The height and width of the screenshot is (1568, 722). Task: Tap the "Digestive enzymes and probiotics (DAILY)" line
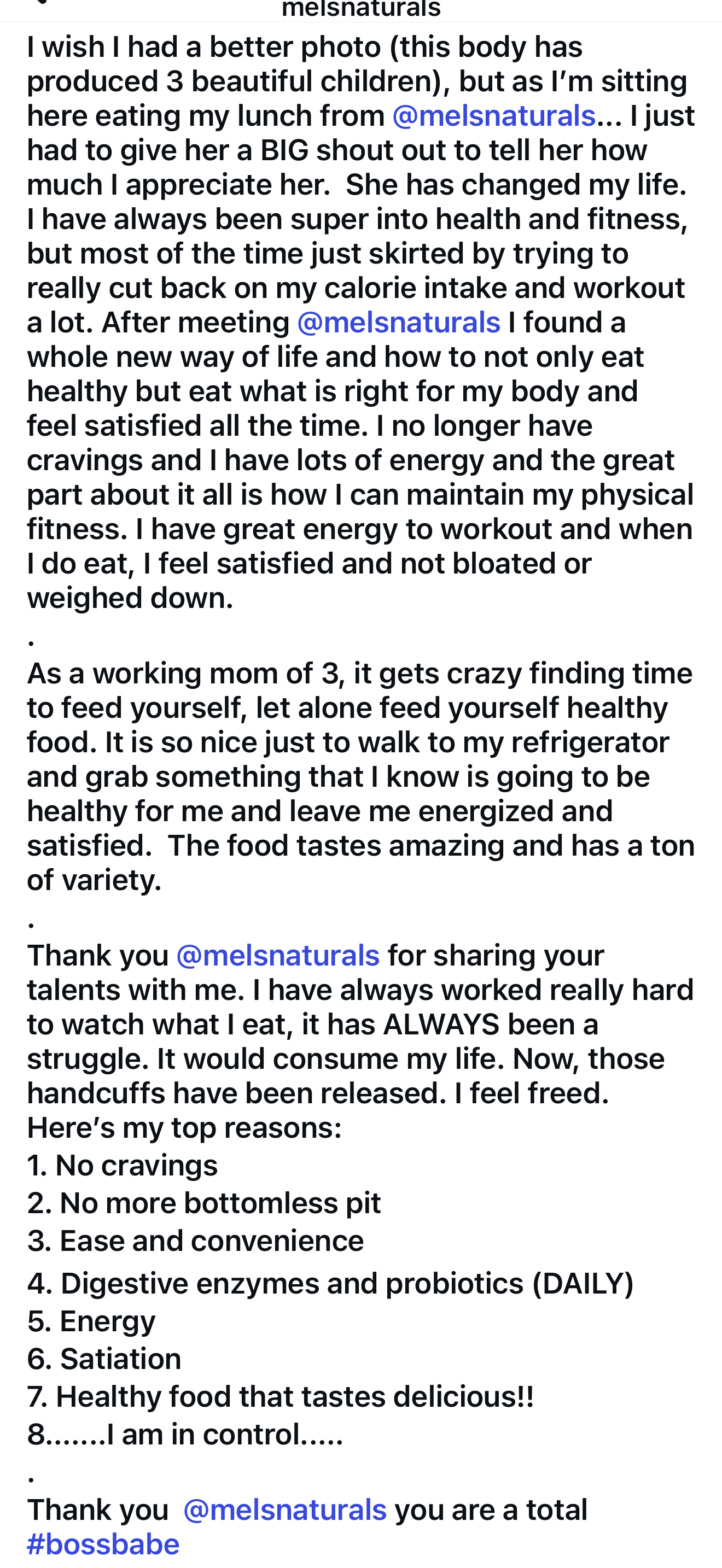pos(330,1283)
